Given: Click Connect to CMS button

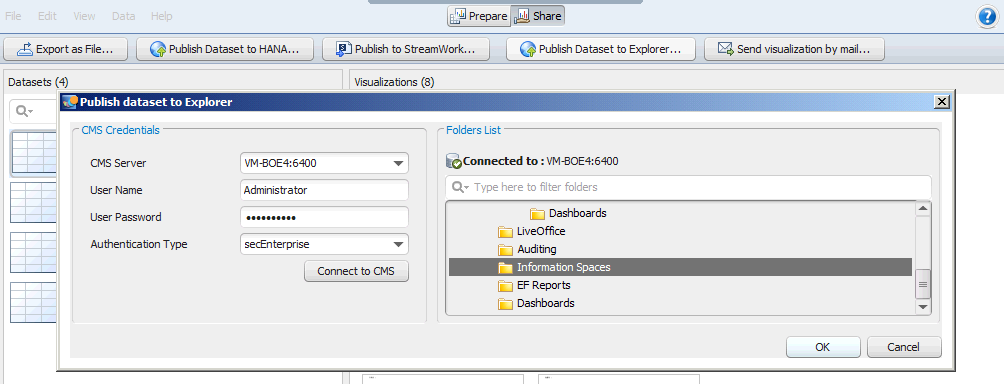Looking at the screenshot, I should [356, 271].
